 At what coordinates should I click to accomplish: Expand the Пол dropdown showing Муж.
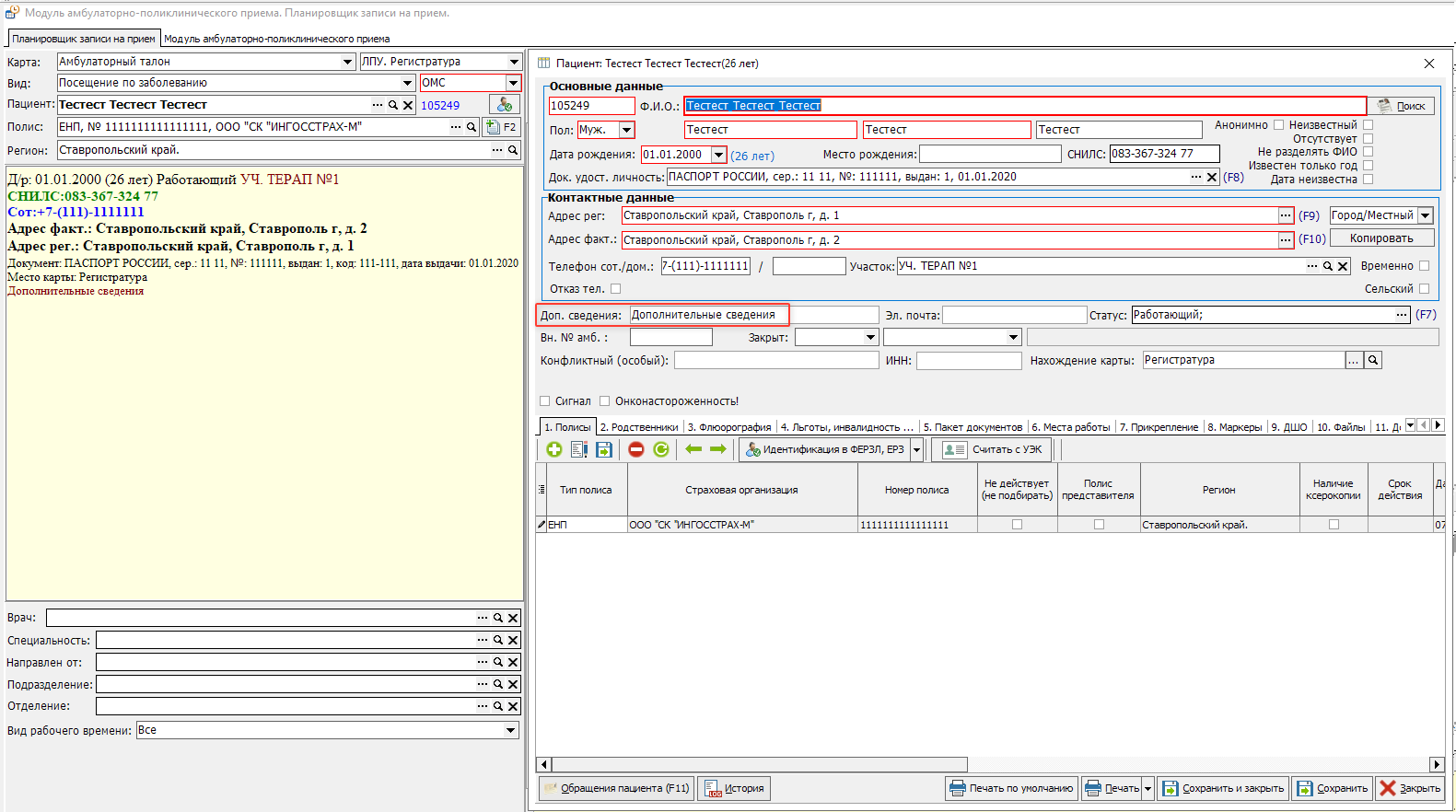(627, 130)
